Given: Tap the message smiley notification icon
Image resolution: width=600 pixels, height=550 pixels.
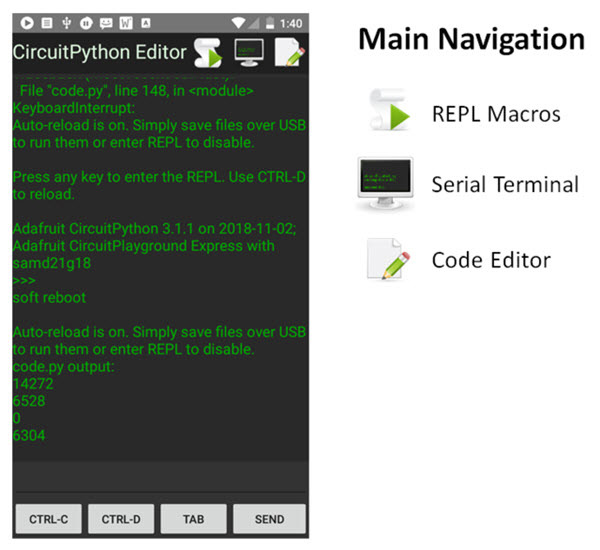Looking at the screenshot, I should coord(106,22).
